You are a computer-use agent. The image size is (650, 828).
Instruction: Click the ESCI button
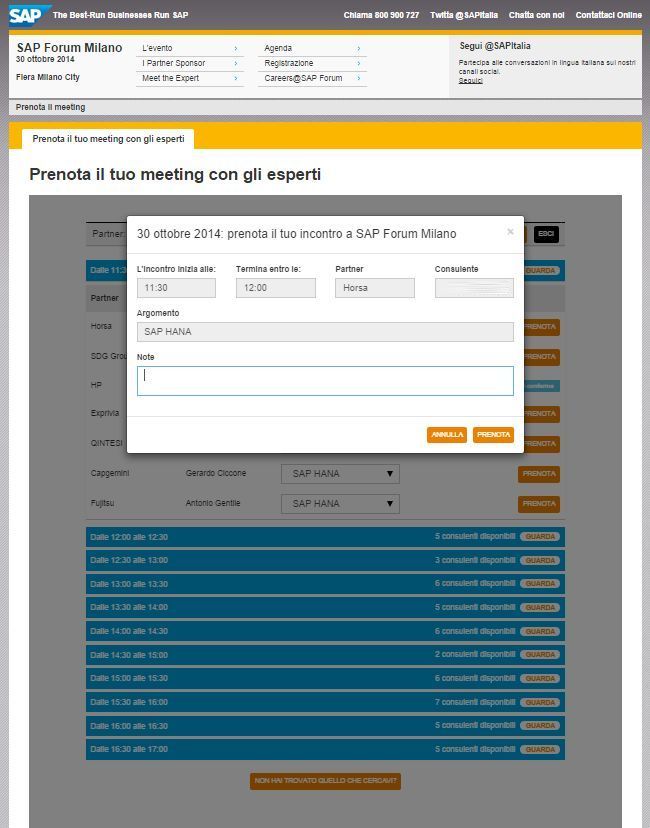[x=546, y=234]
